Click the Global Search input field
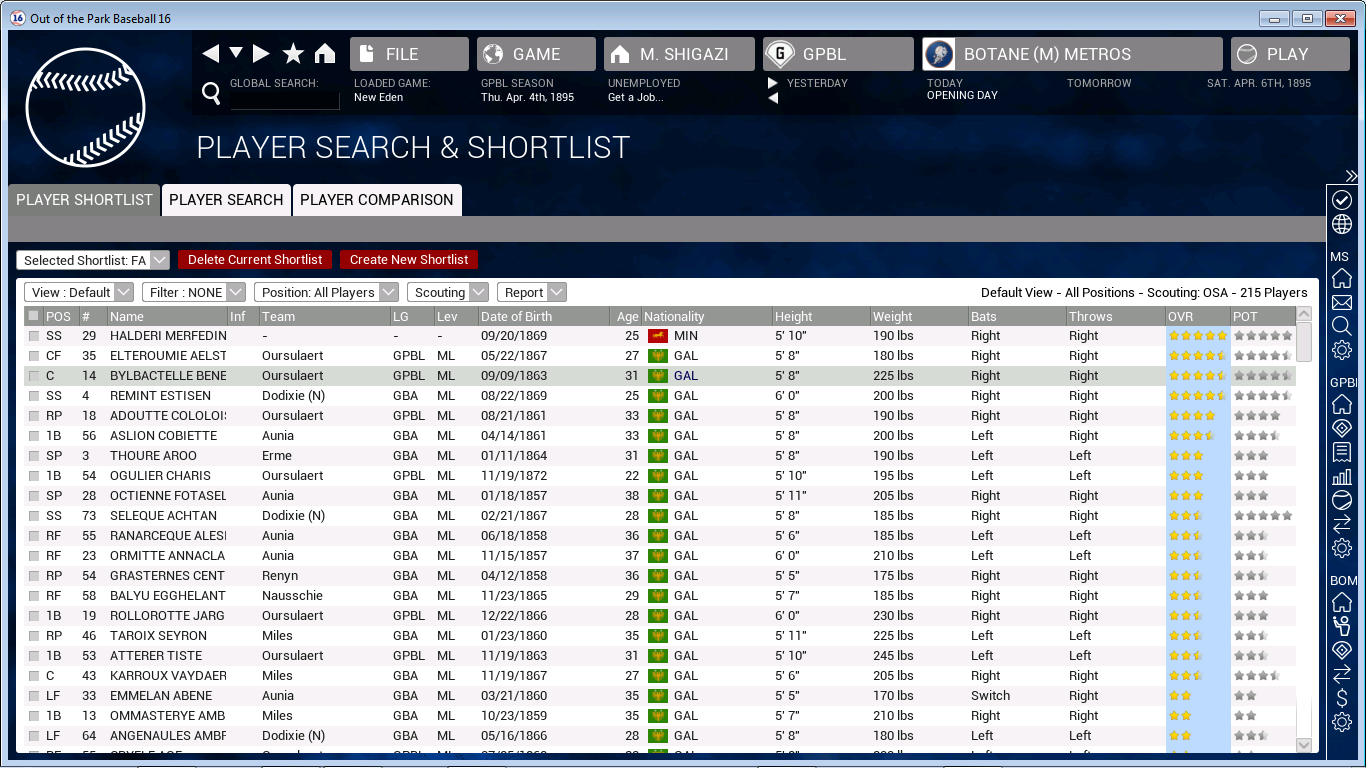 tap(285, 100)
